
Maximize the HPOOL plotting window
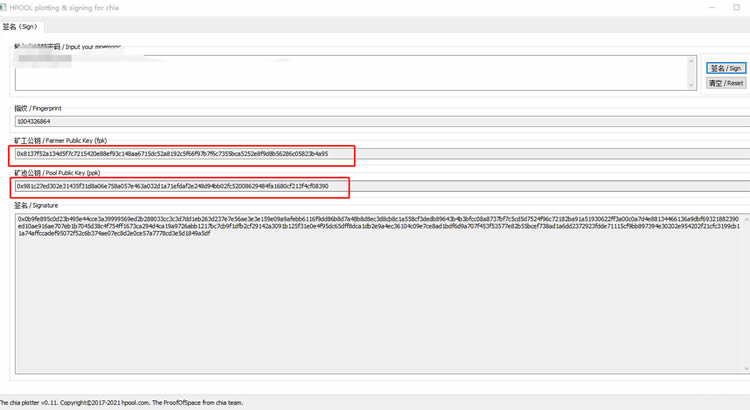point(737,7)
